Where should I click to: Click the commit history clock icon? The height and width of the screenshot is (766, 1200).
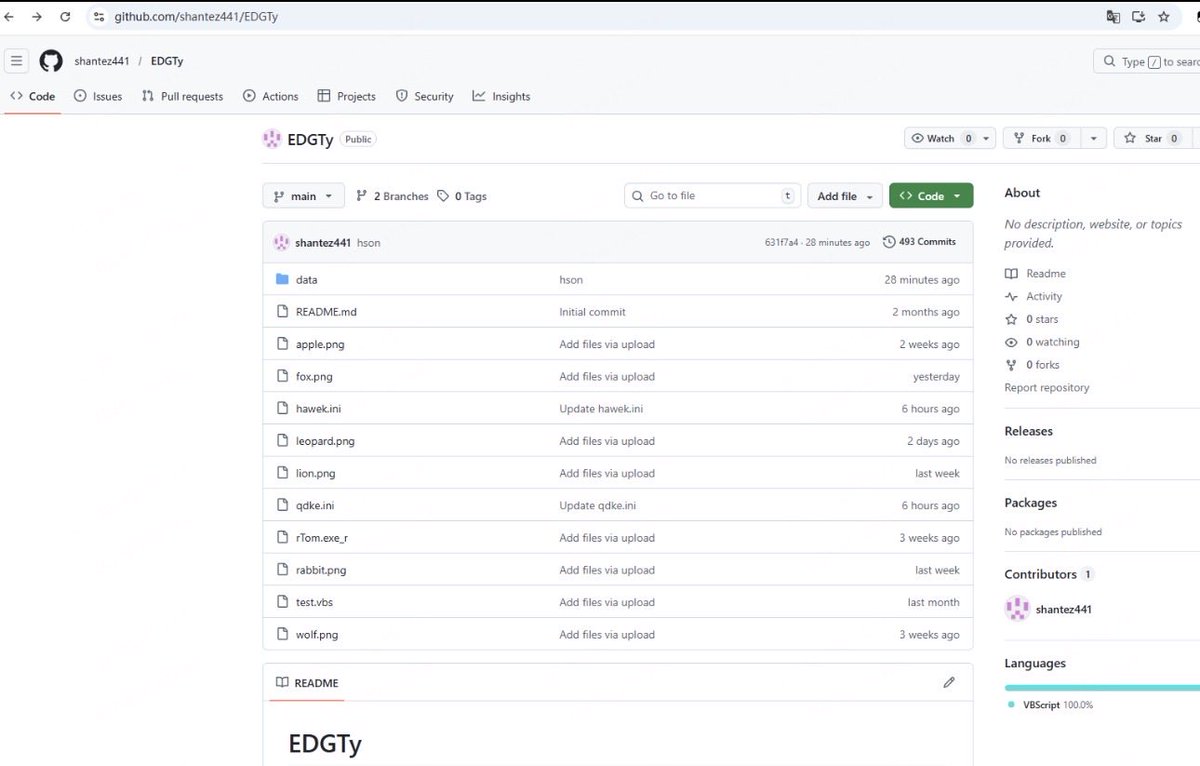(x=889, y=242)
